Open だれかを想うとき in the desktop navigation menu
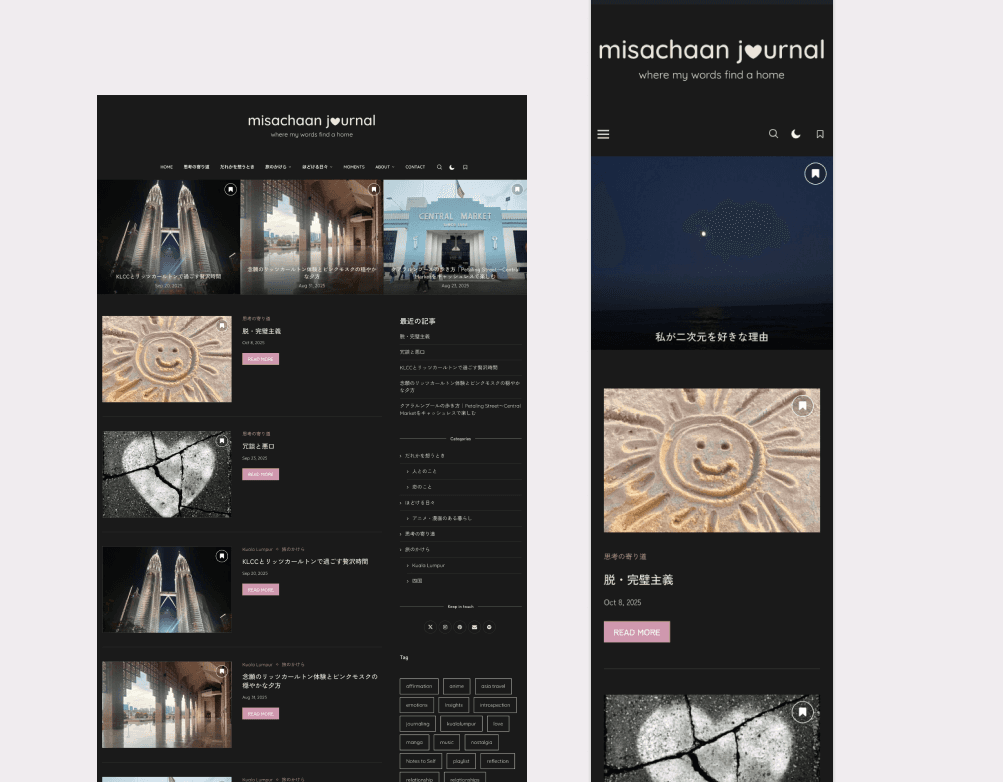 point(237,167)
